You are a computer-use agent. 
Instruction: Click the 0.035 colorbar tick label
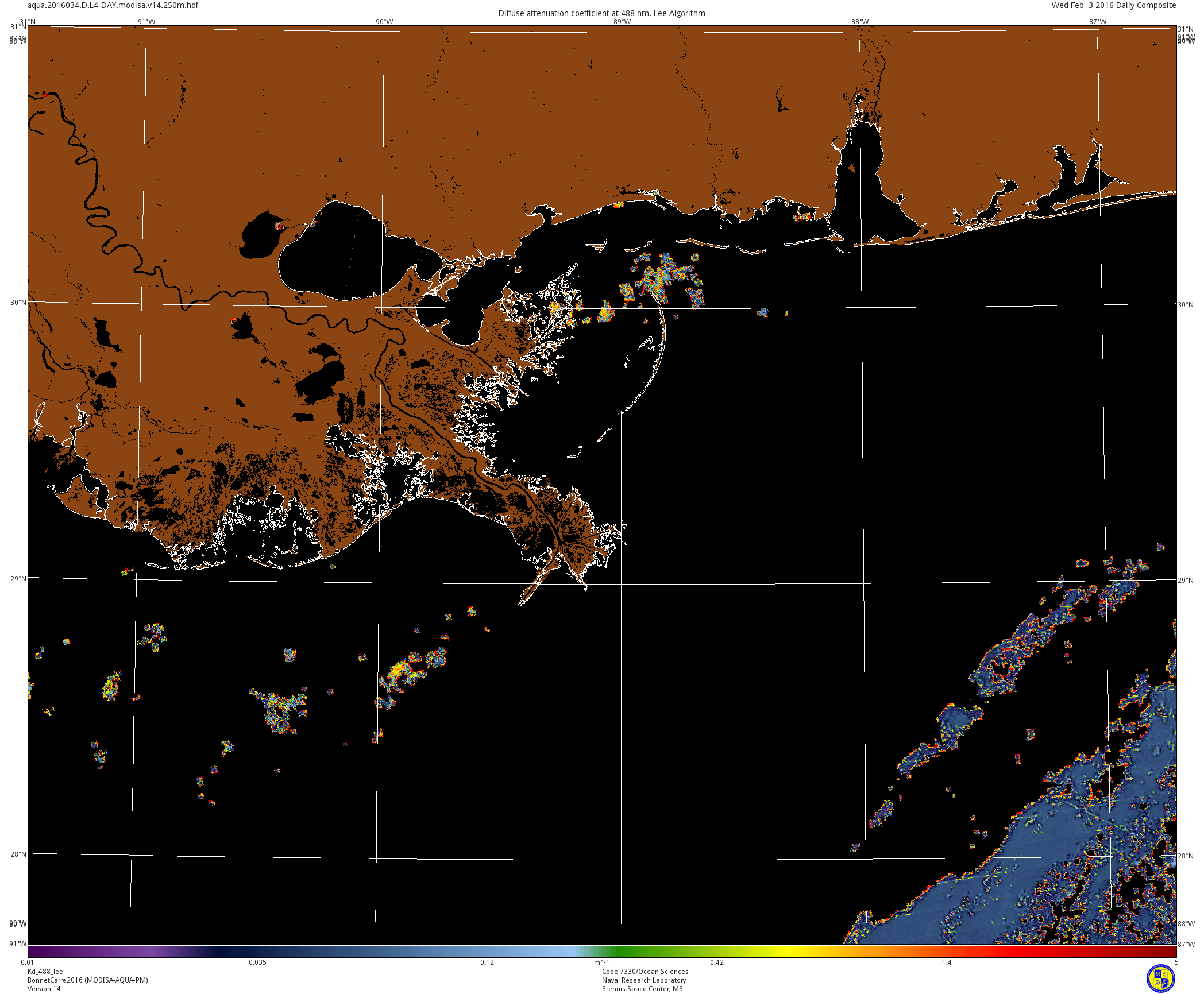(257, 962)
